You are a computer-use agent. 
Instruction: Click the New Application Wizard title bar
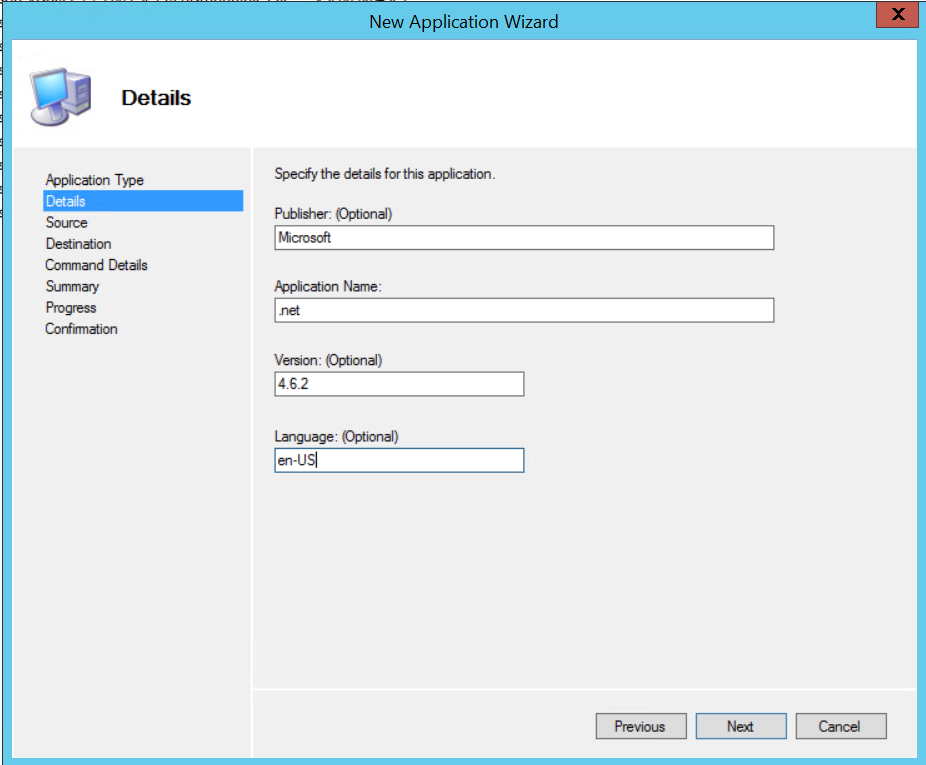(463, 21)
